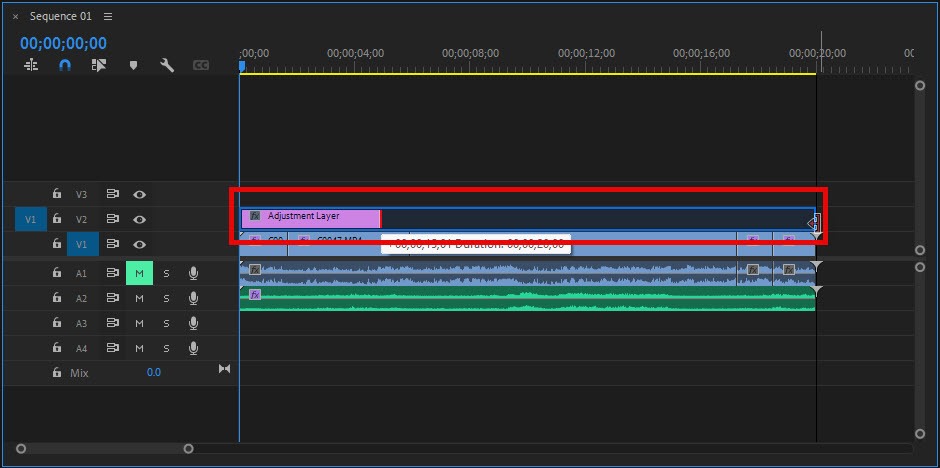Toggle V1 track output eye
Image resolution: width=940 pixels, height=468 pixels.
[140, 244]
